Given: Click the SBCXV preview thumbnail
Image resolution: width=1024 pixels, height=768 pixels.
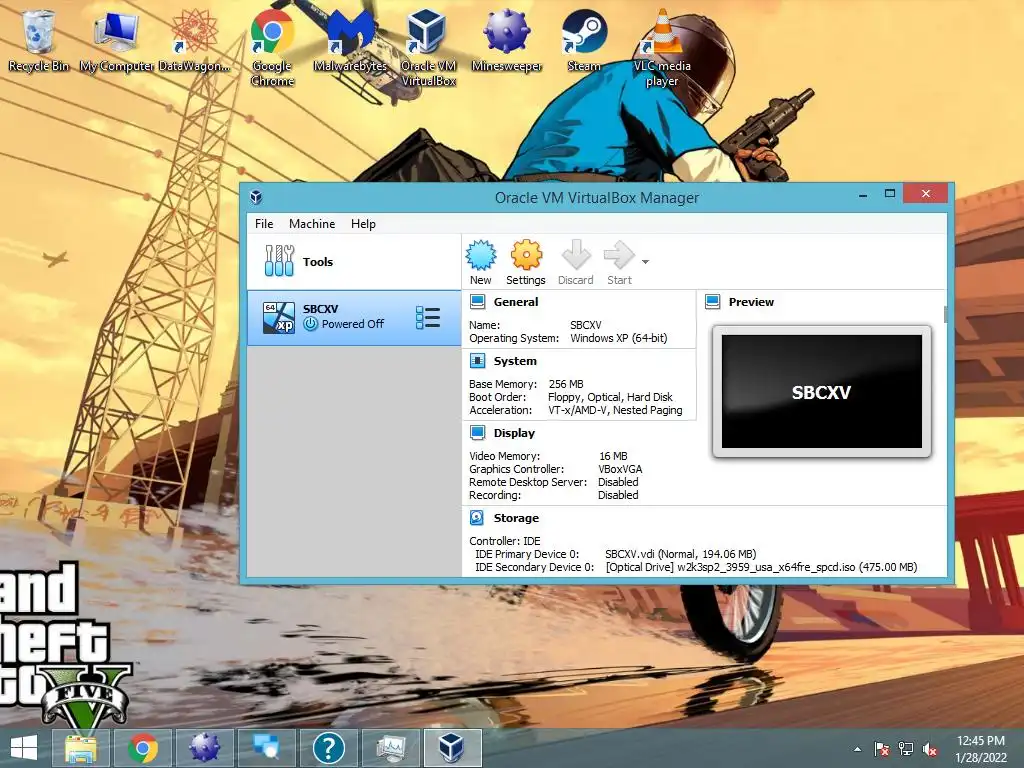Looking at the screenshot, I should [x=822, y=392].
